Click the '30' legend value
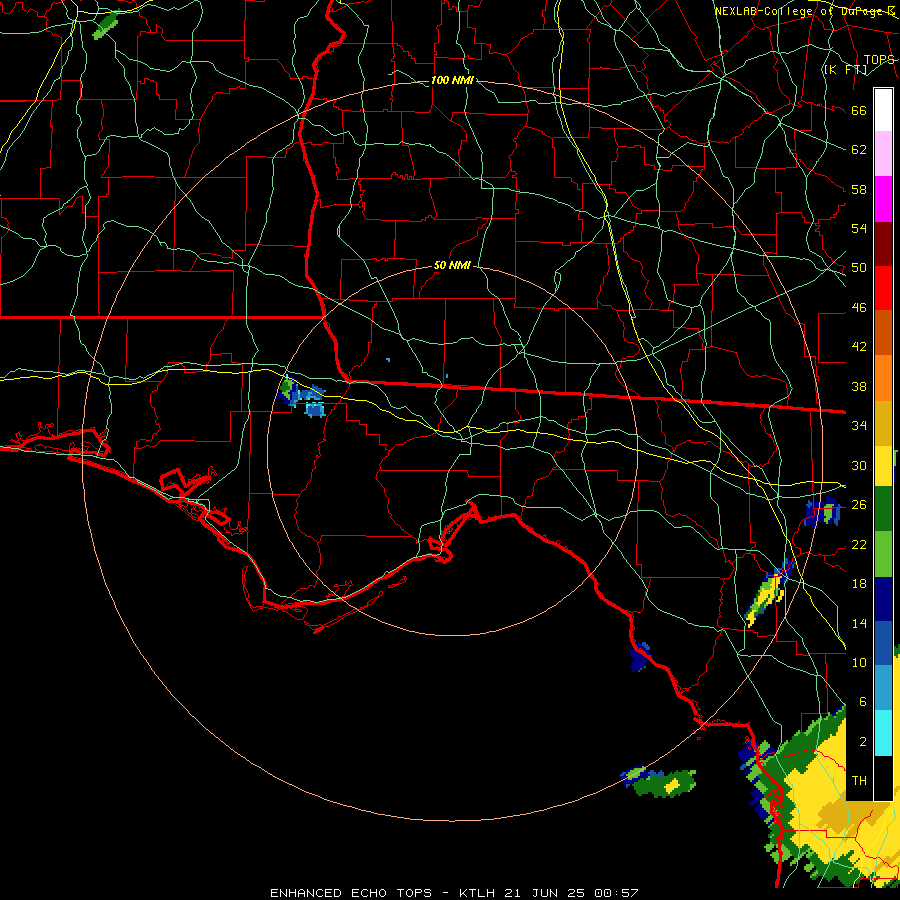This screenshot has width=900, height=900. click(859, 465)
